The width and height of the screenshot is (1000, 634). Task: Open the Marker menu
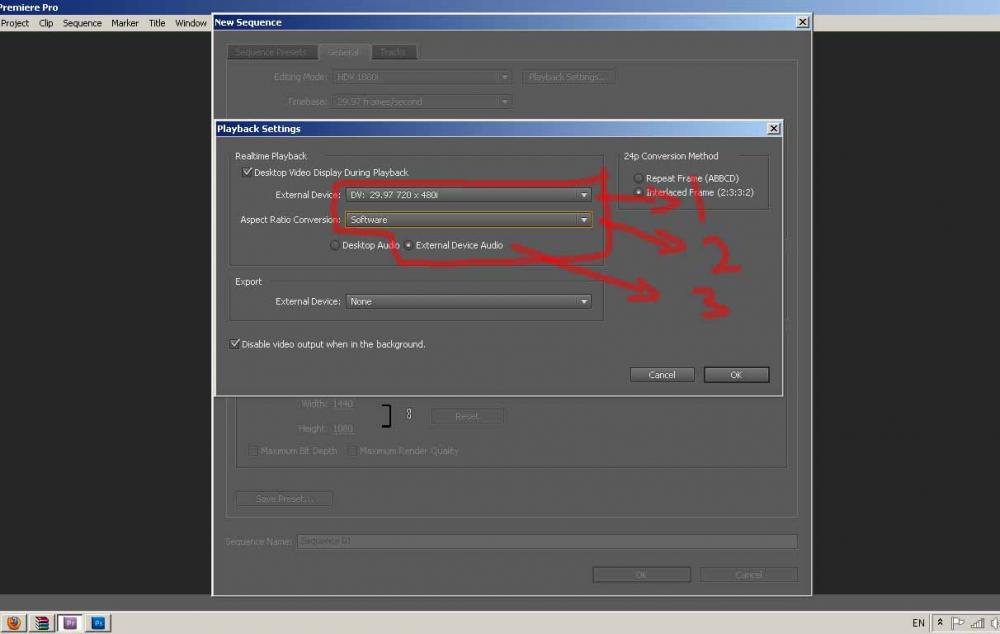pos(124,23)
